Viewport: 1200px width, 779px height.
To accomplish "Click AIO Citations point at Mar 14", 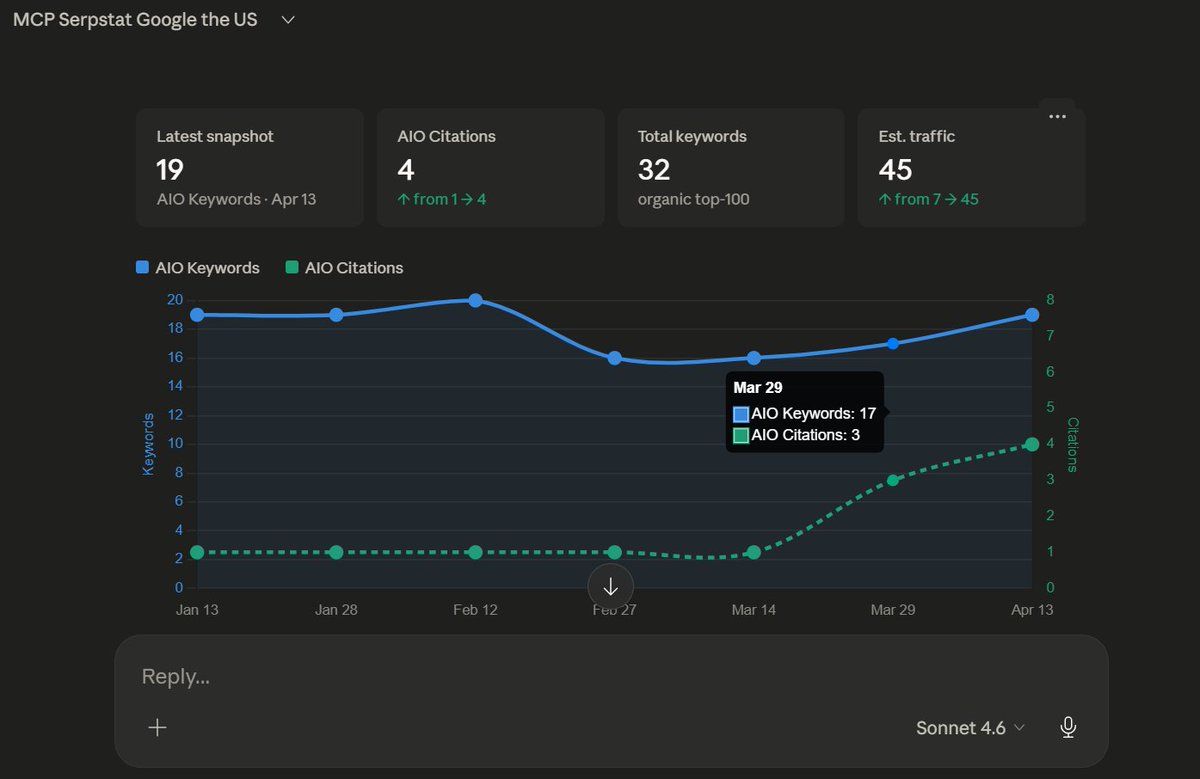I will pyautogui.click(x=754, y=552).
